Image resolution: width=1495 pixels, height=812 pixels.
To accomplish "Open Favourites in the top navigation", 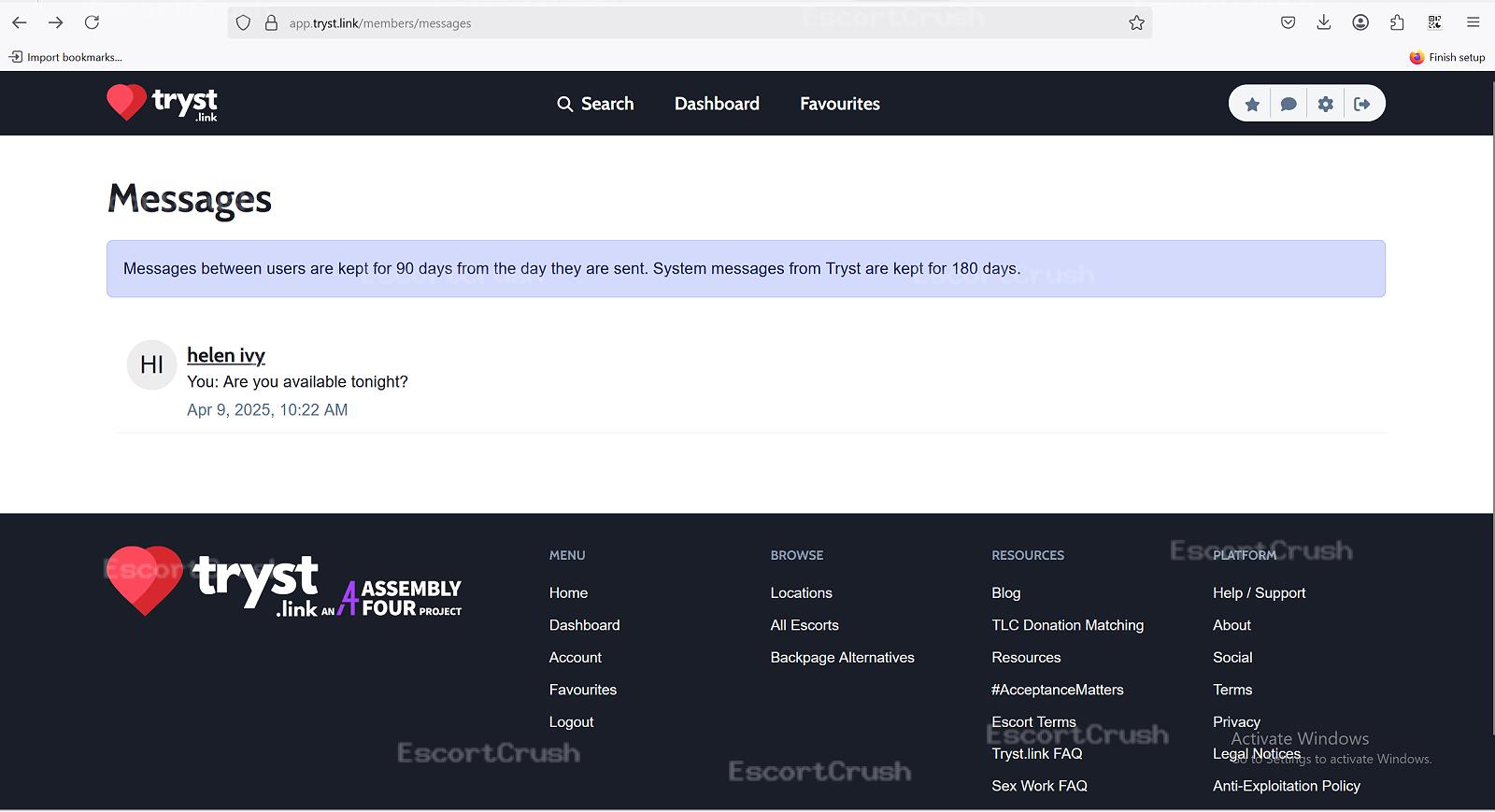I will [x=840, y=104].
